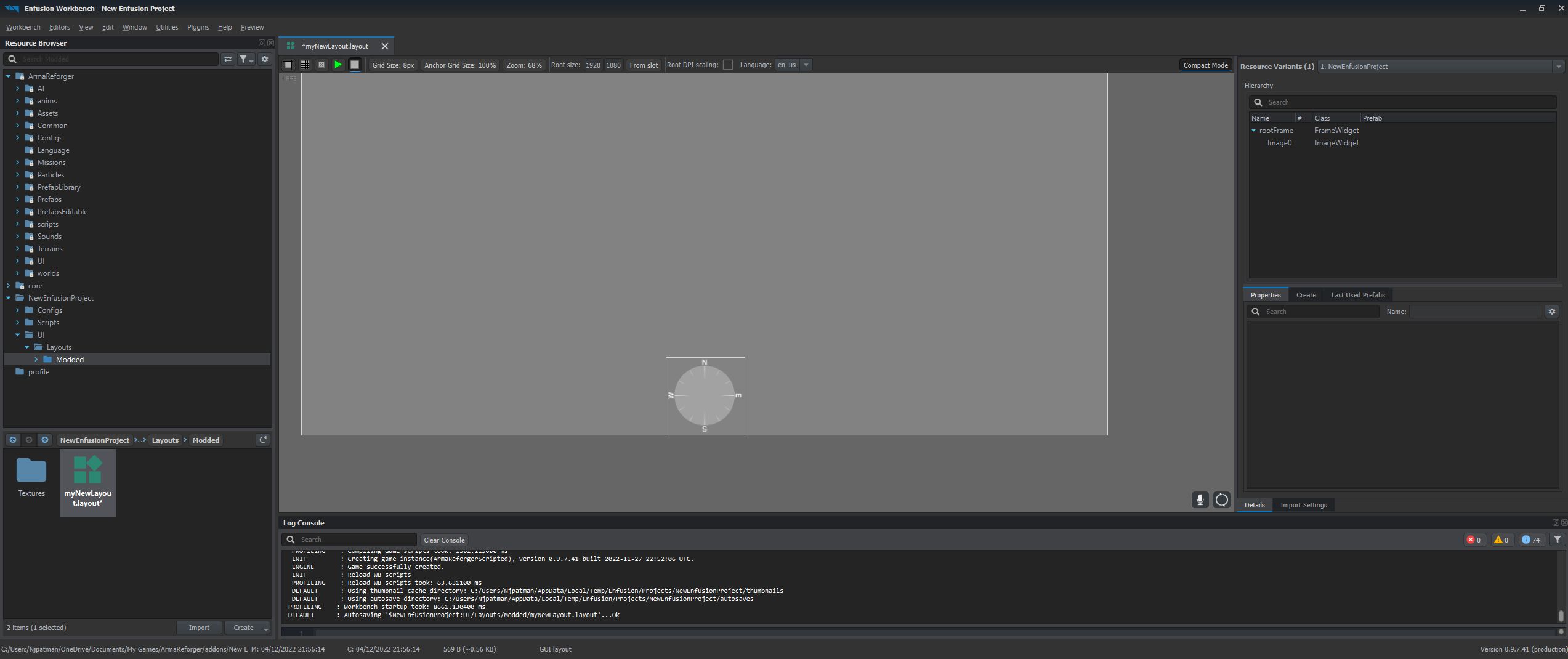1568x659 pixels.
Task: Click the back navigation arrow above file thumbnails
Action: point(13,440)
